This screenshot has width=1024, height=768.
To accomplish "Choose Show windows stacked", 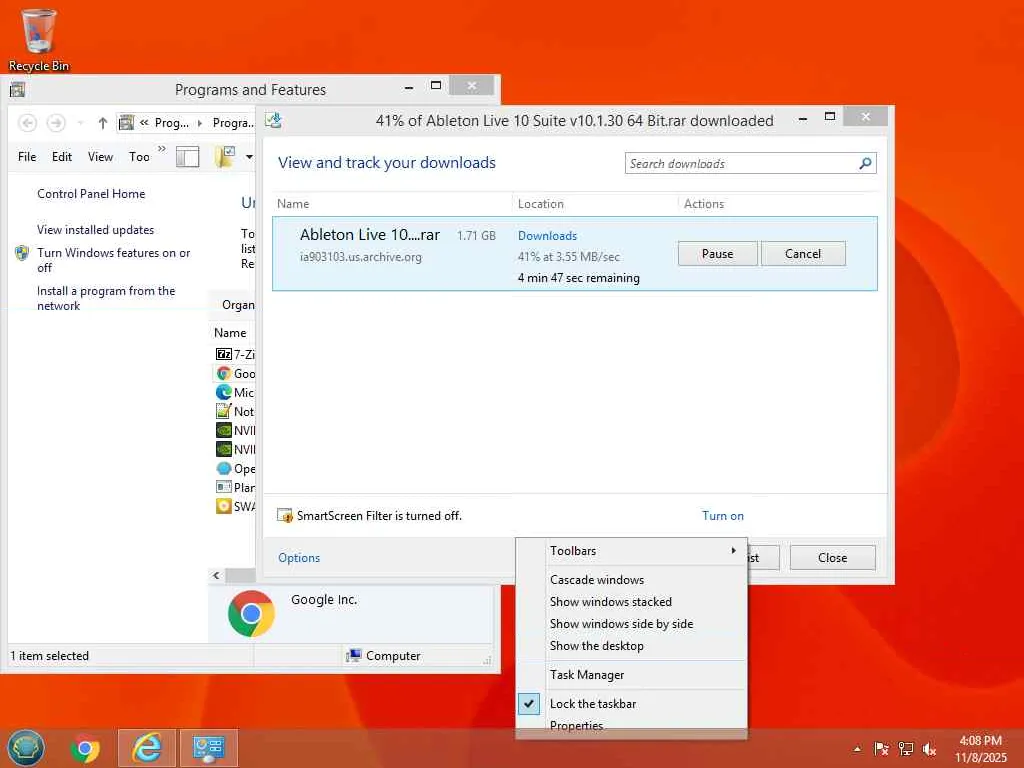I will tap(632, 602).
